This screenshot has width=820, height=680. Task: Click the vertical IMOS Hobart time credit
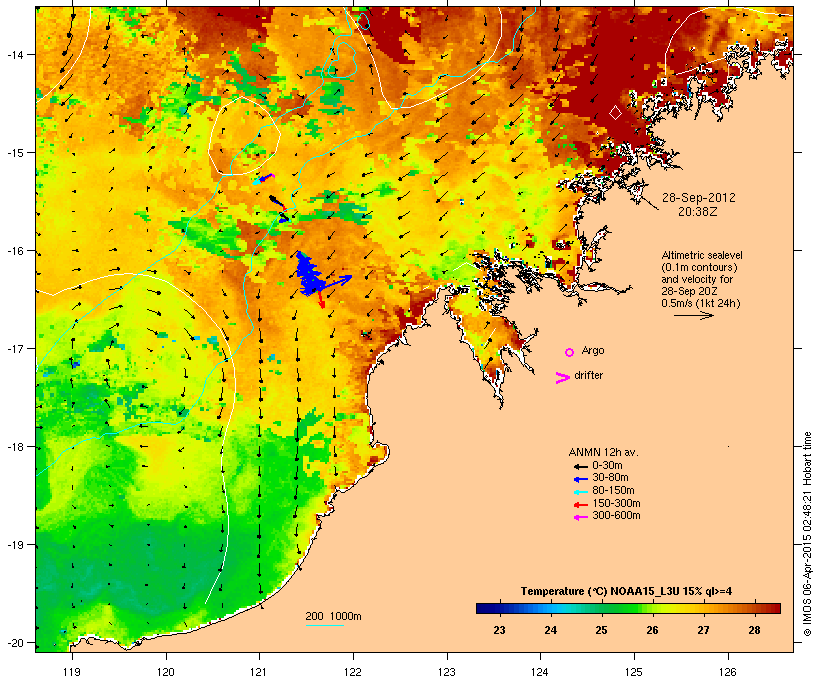[807, 534]
